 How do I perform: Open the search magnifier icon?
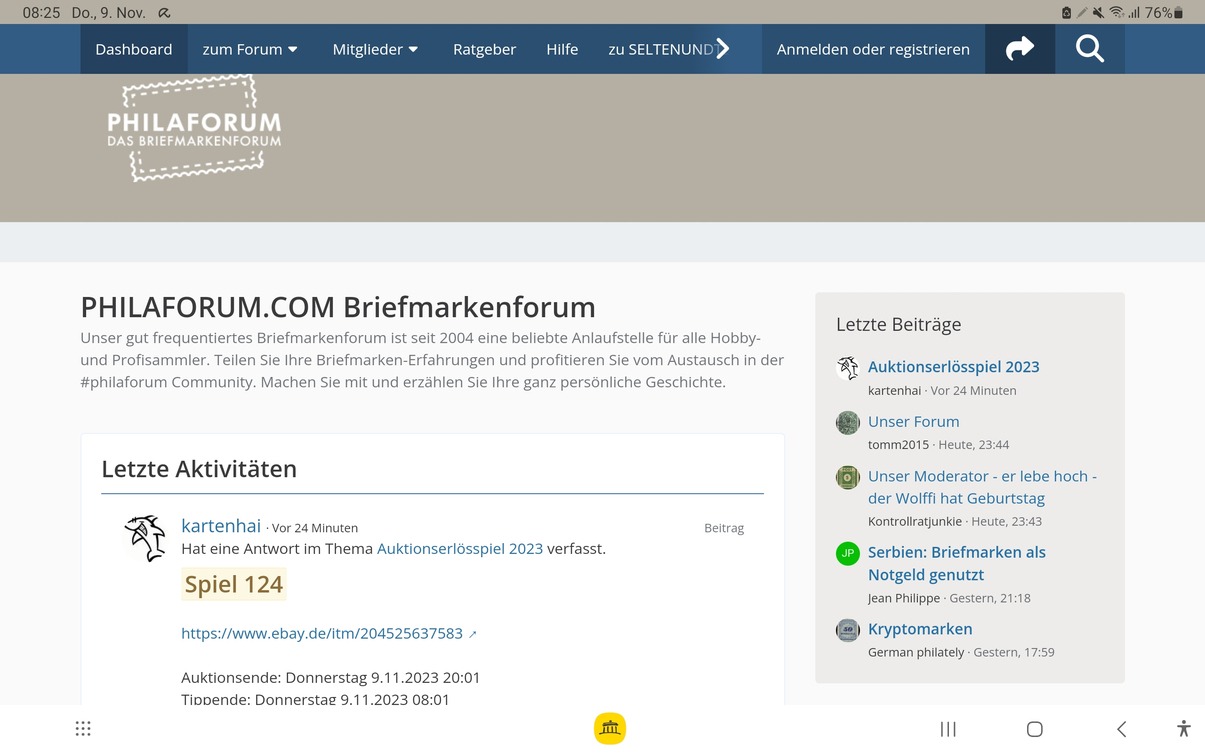[x=1089, y=49]
